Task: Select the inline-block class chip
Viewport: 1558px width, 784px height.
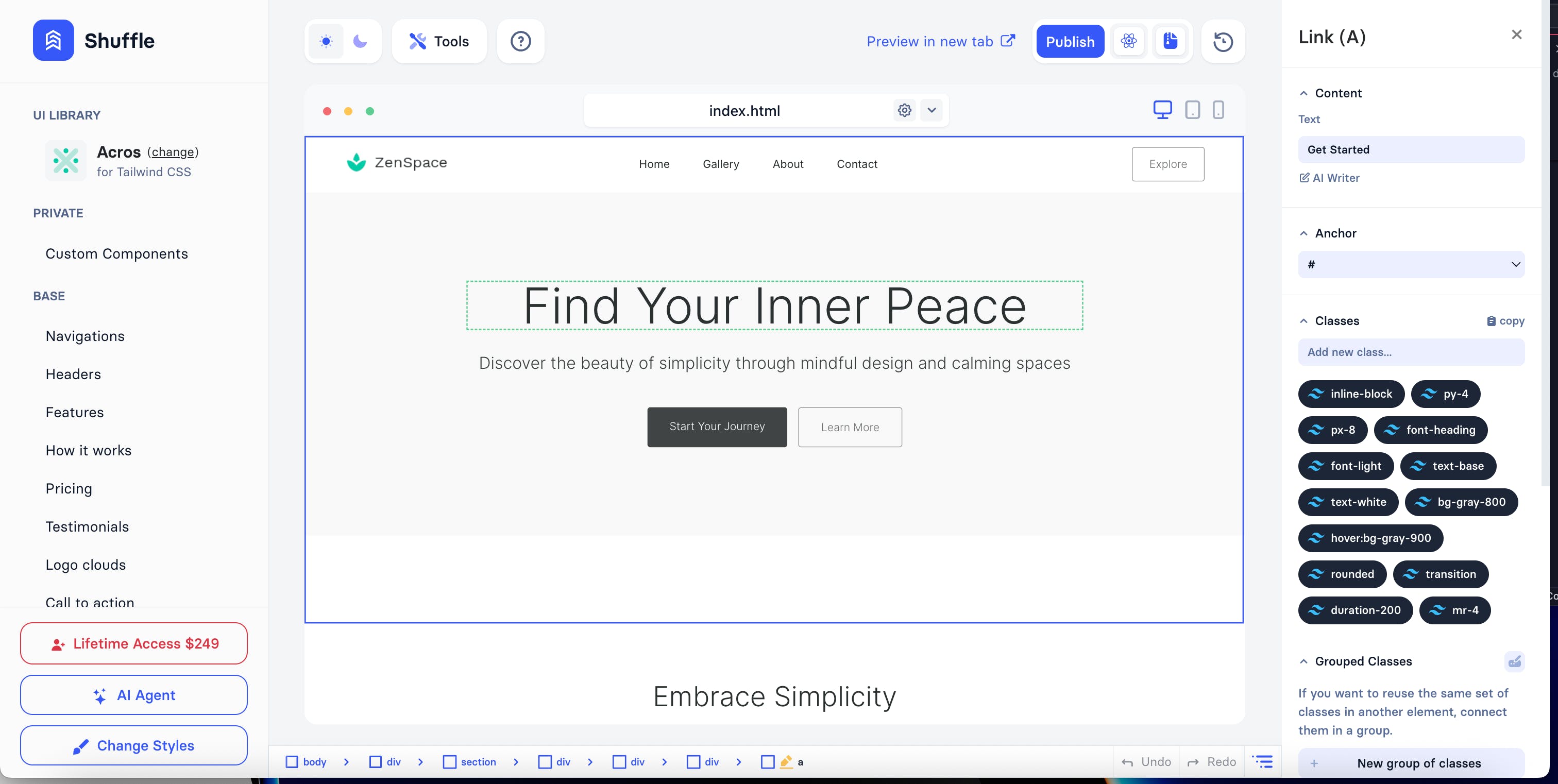Action: (x=1351, y=394)
